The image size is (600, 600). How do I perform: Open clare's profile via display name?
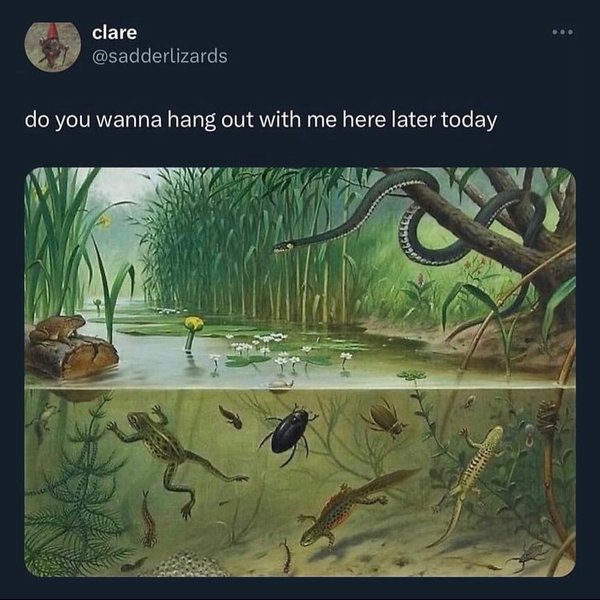[114, 33]
